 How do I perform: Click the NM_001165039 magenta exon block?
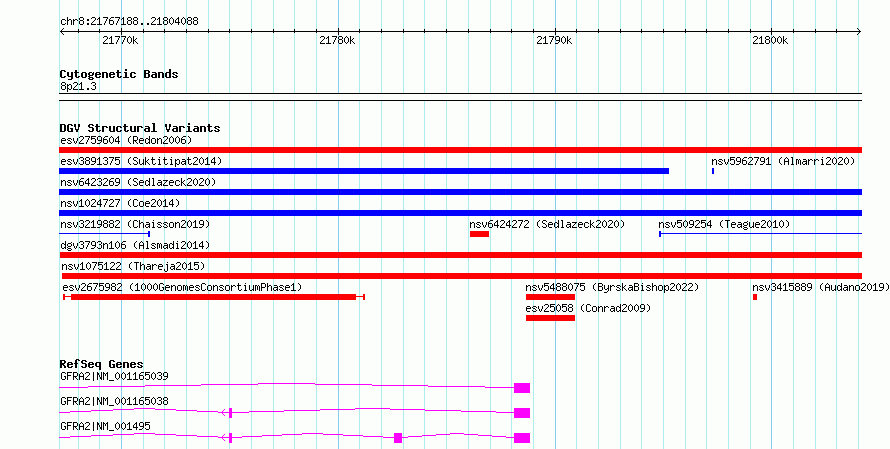click(x=522, y=388)
